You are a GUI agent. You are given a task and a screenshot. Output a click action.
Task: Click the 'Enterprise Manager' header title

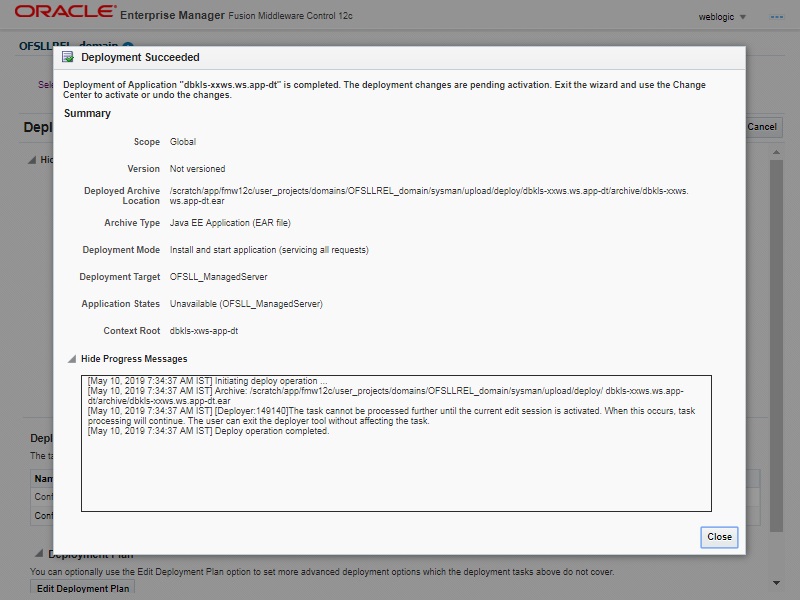[x=172, y=15]
